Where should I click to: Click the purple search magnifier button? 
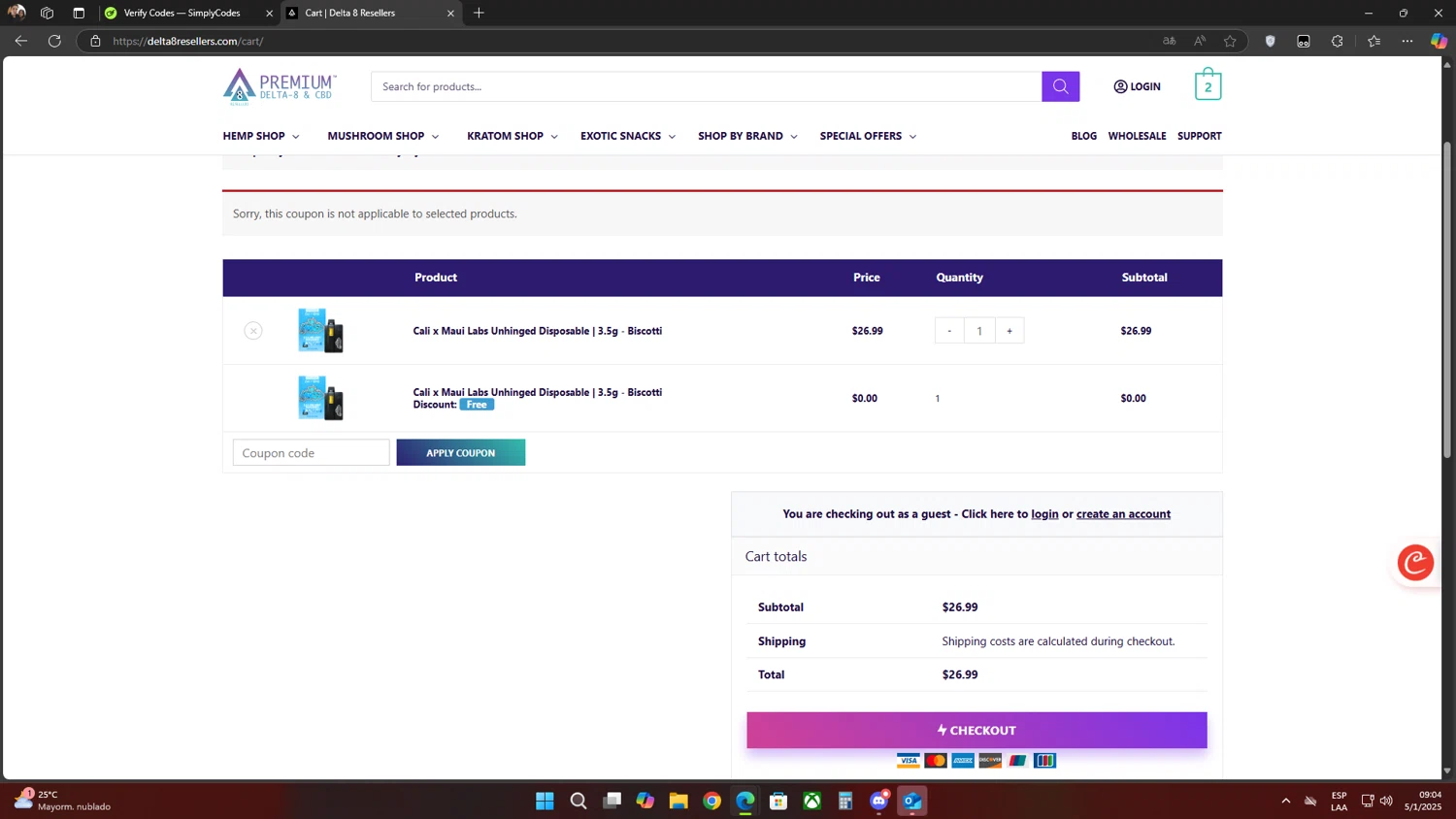point(1060,86)
